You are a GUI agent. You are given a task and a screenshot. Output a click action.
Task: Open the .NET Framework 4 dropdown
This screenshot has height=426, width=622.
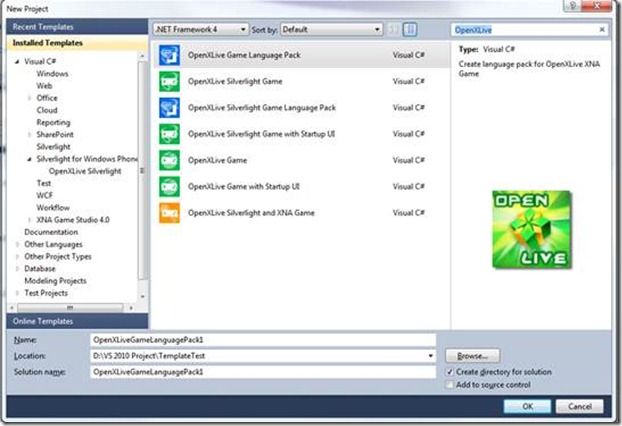[200, 29]
